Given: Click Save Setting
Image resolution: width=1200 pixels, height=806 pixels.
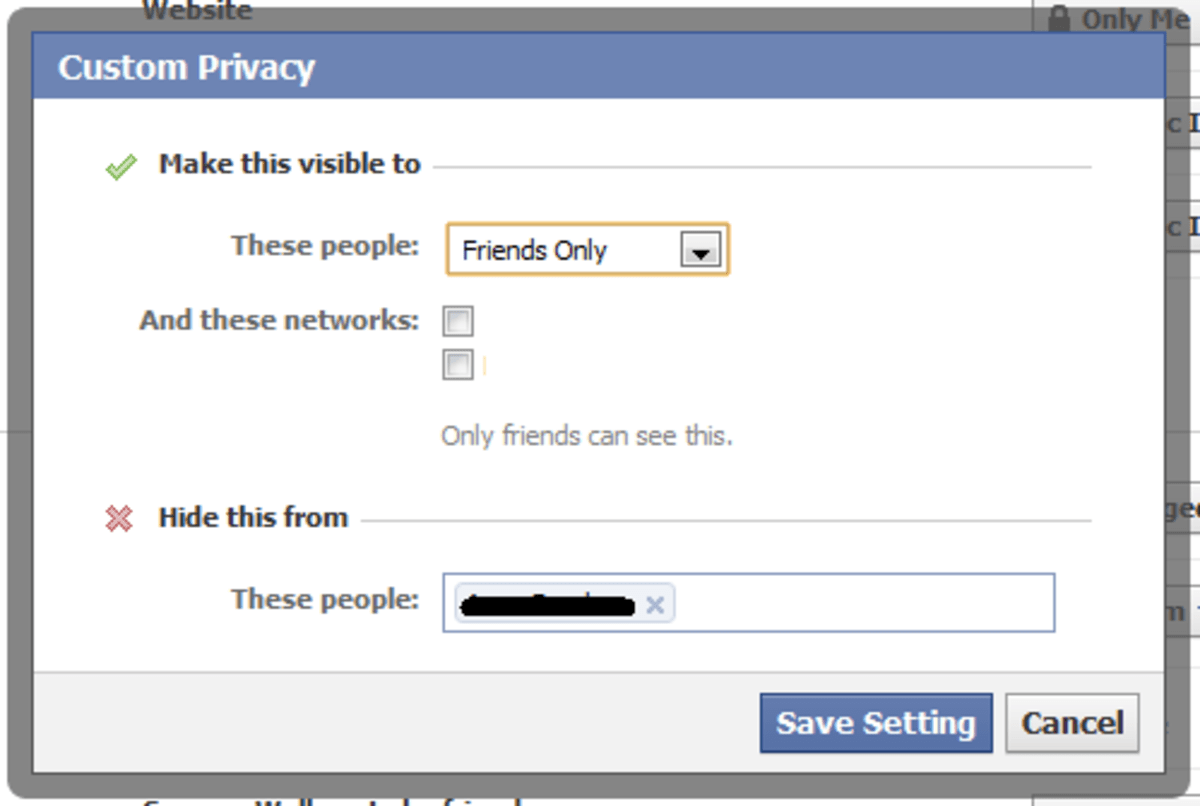Looking at the screenshot, I should click(x=876, y=722).
